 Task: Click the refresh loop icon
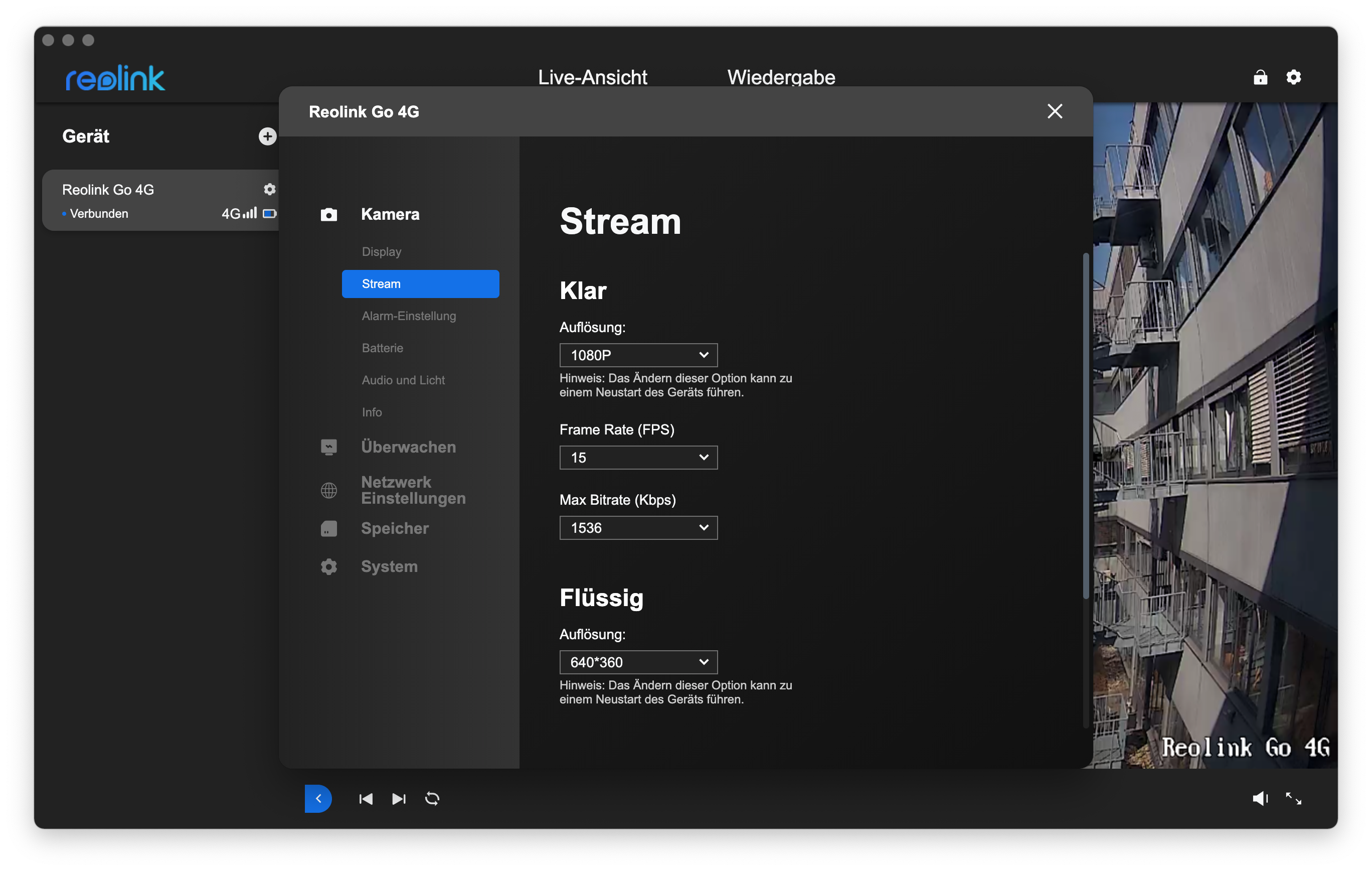432,799
